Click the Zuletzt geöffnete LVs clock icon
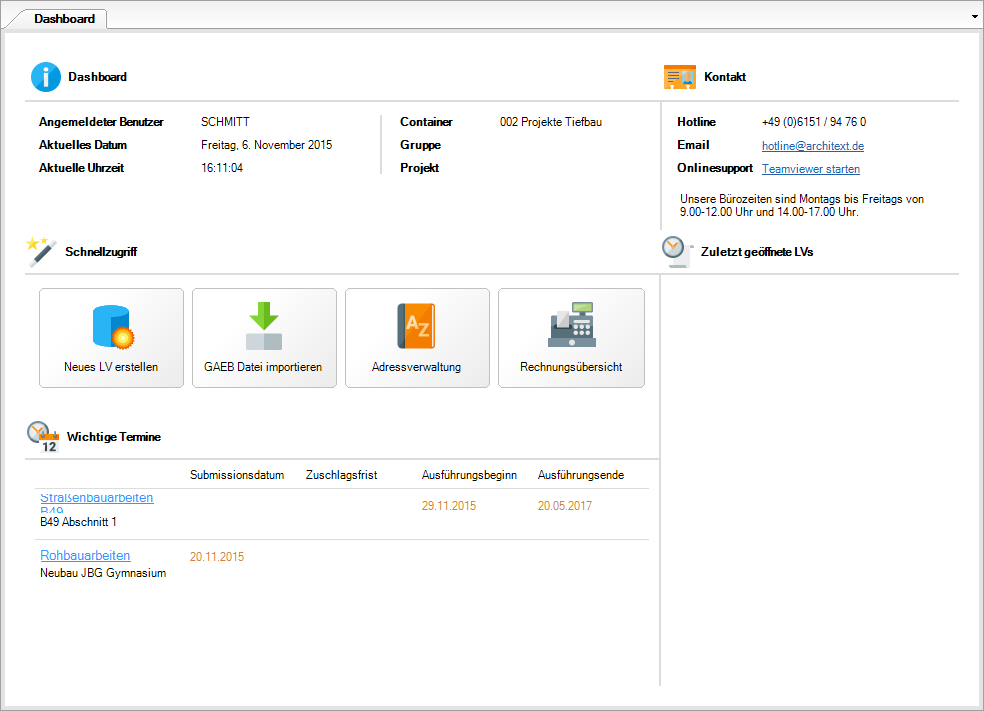This screenshot has height=711, width=984. (677, 252)
